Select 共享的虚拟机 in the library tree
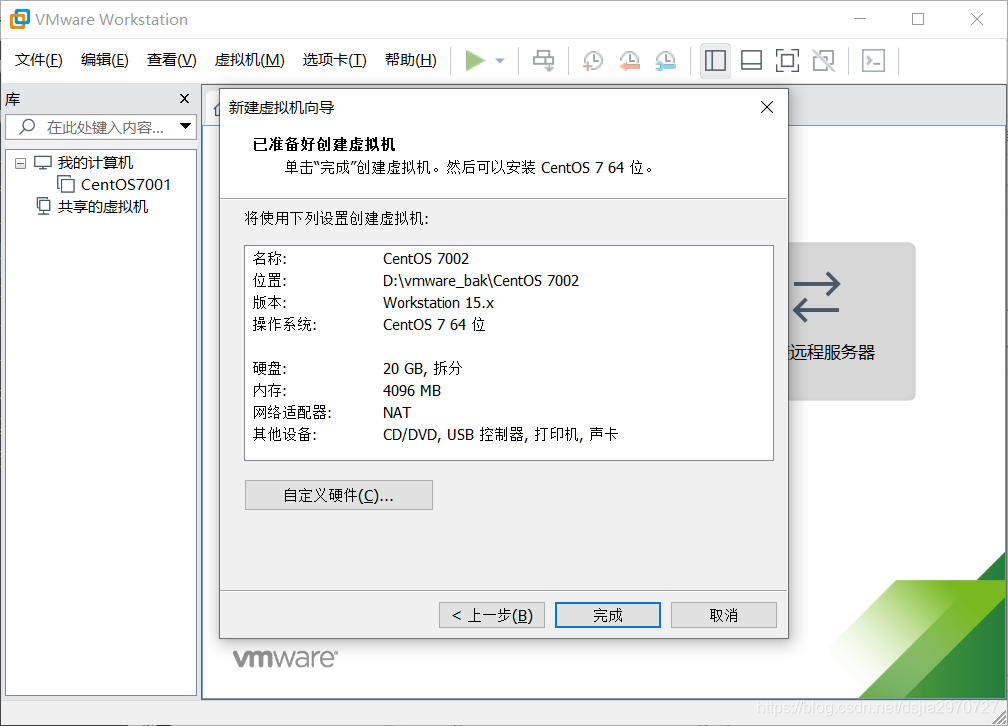This screenshot has height=726, width=1008. click(x=103, y=206)
